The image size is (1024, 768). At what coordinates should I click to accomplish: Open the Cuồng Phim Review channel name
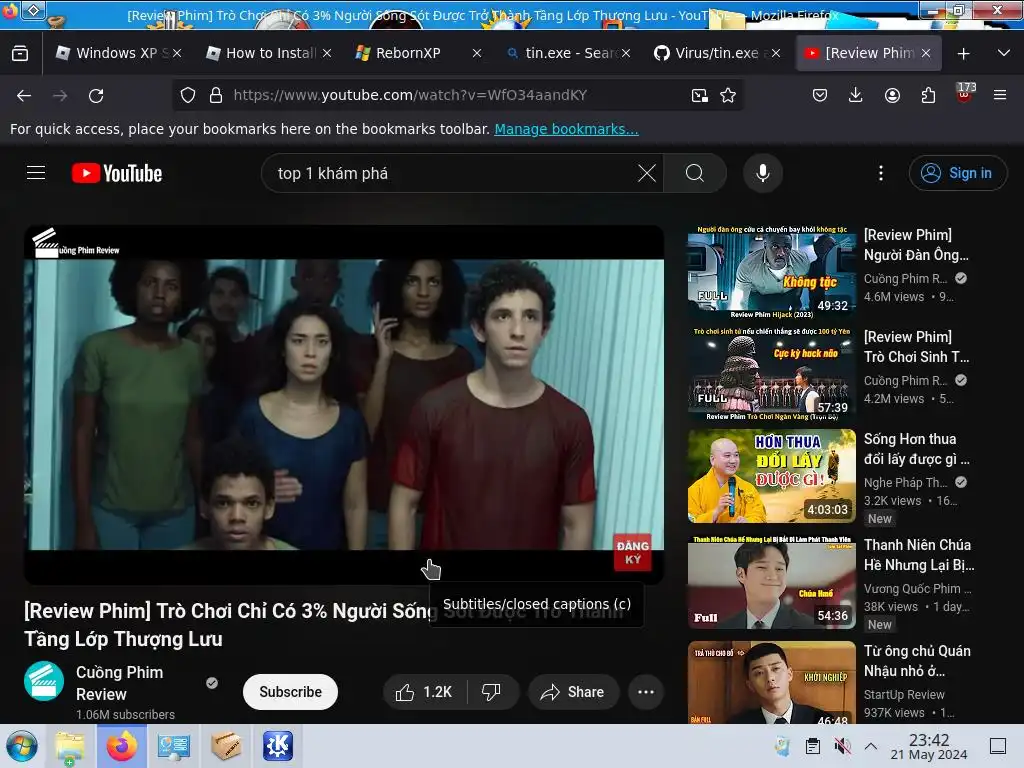(x=120, y=683)
